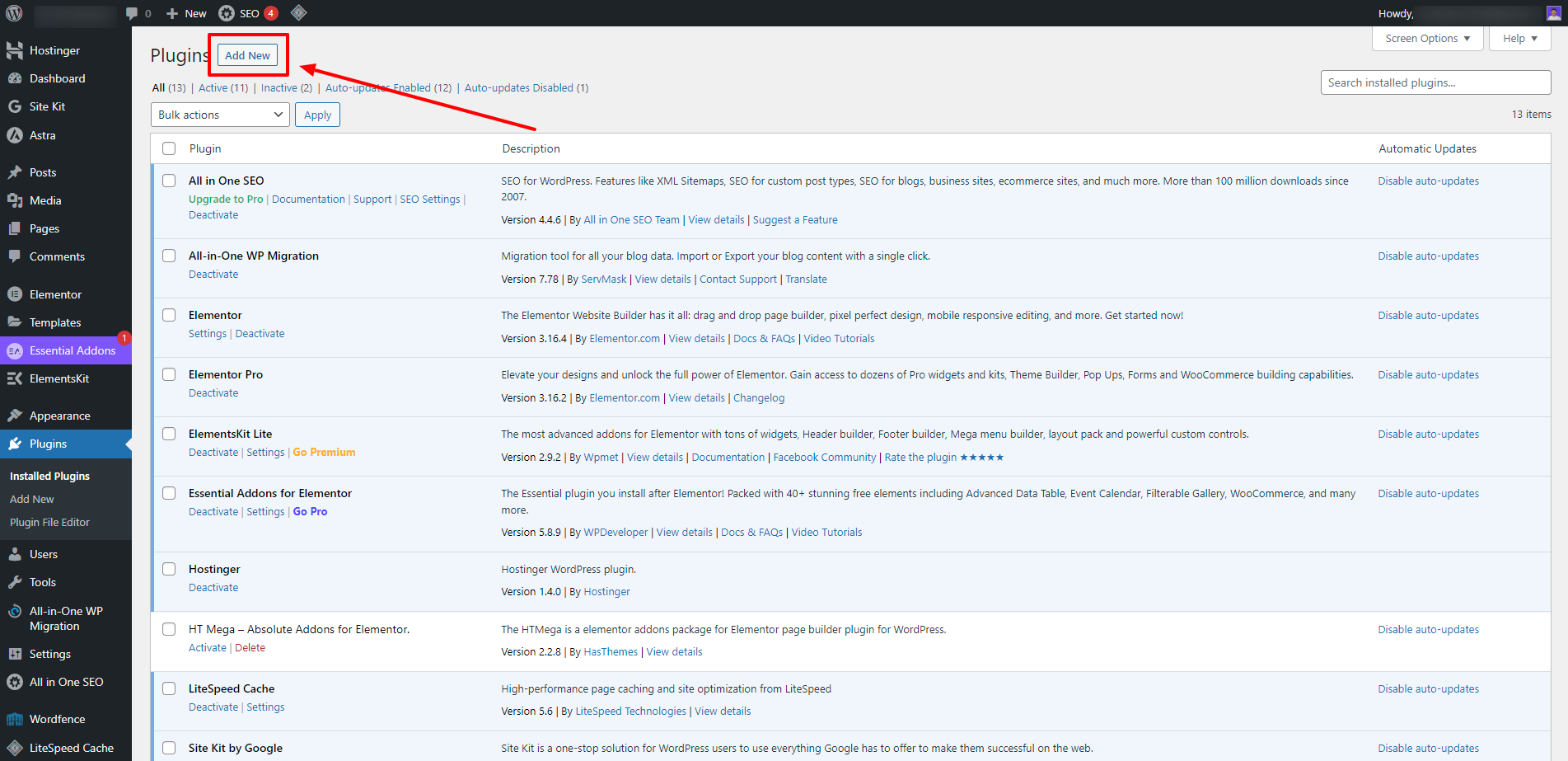
Task: Click the SEO gear icon in top bar
Action: click(227, 13)
